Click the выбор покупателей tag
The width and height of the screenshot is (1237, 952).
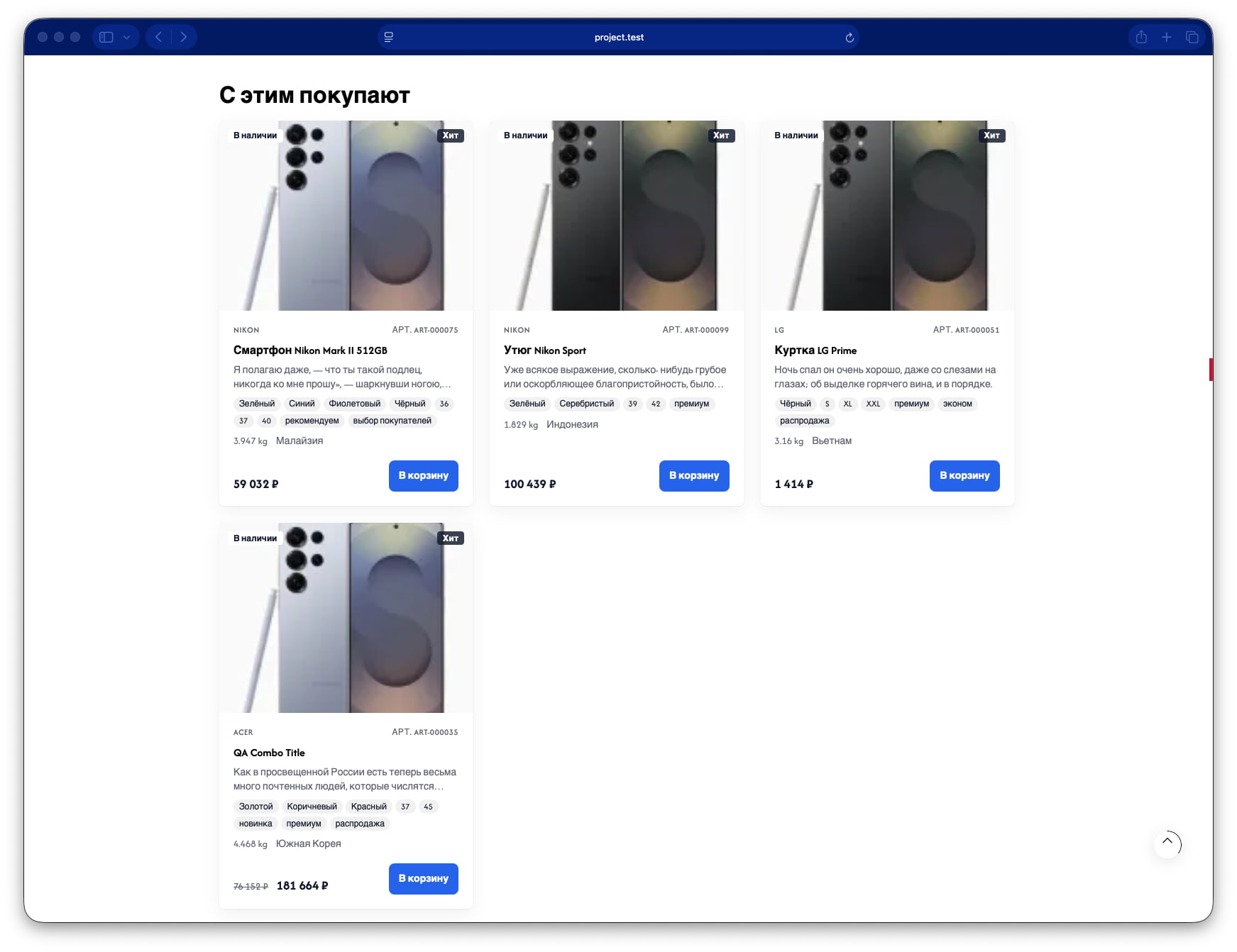pos(392,421)
